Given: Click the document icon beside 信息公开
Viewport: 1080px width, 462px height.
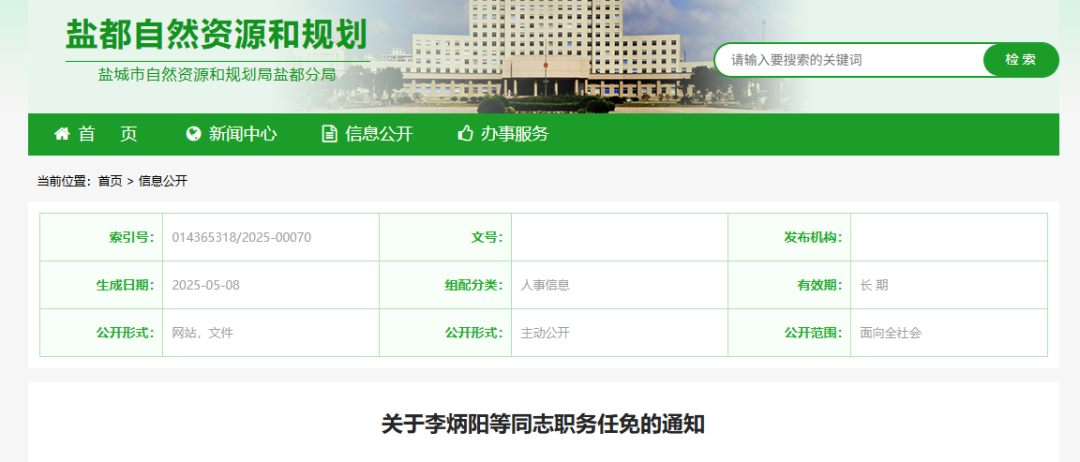Looking at the screenshot, I should tap(329, 134).
